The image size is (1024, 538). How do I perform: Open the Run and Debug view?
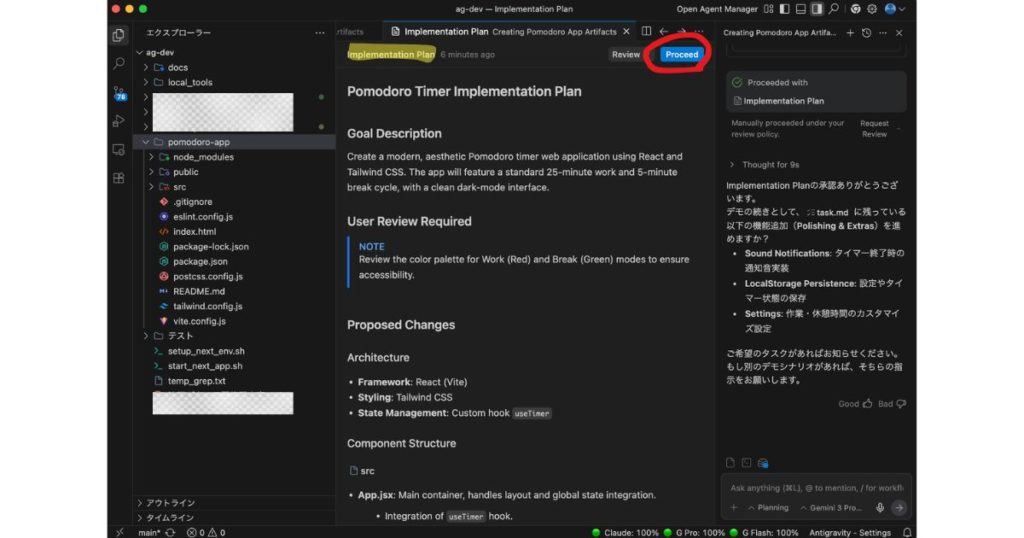pos(119,121)
